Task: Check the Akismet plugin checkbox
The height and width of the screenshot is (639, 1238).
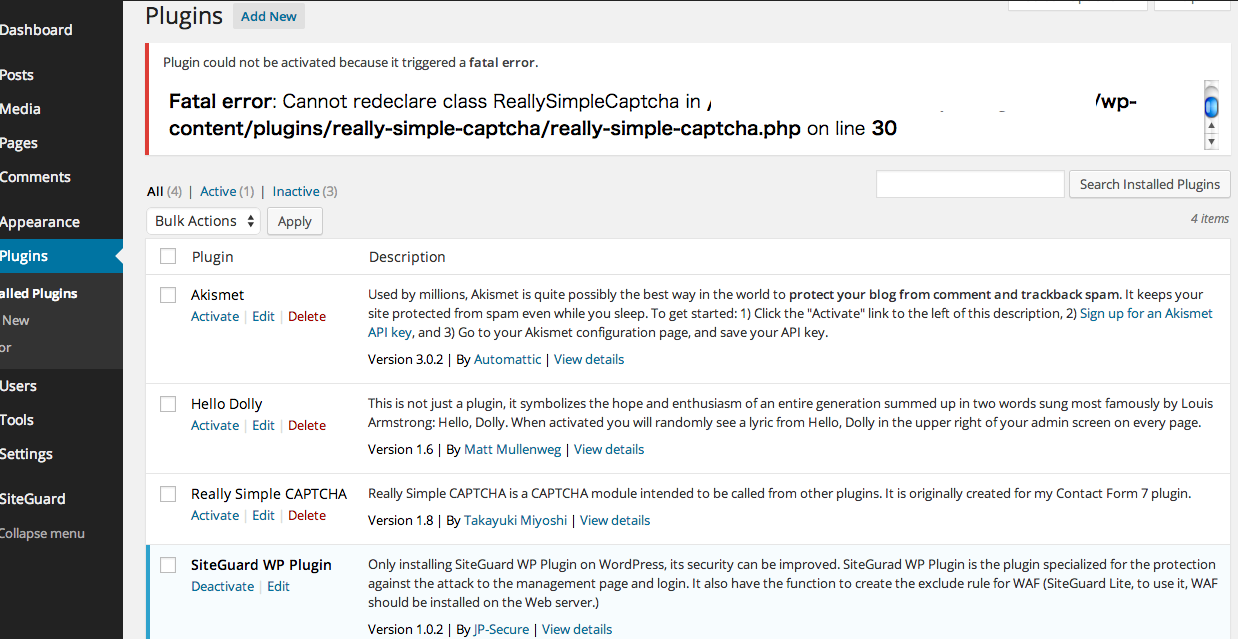Action: point(168,295)
